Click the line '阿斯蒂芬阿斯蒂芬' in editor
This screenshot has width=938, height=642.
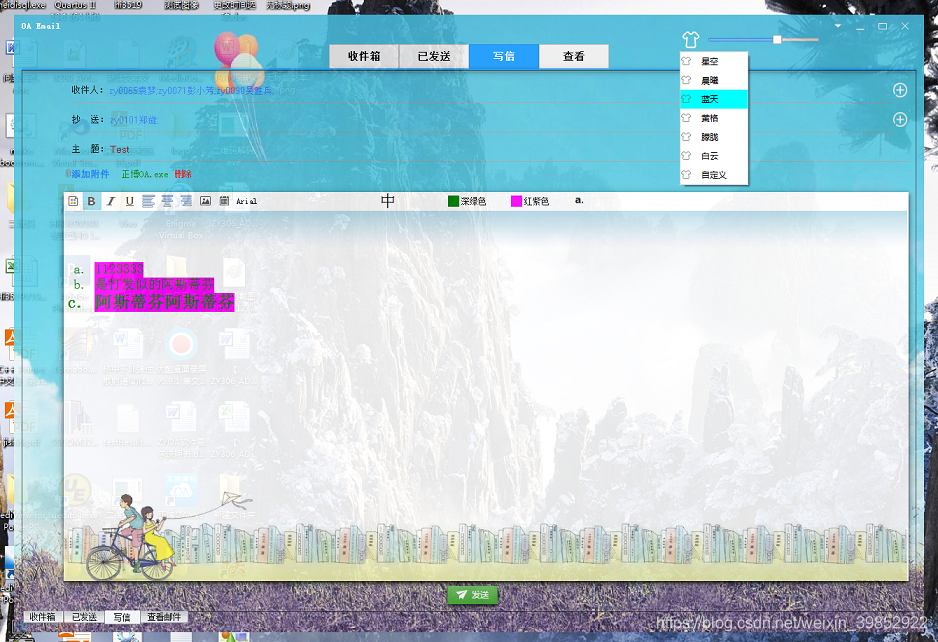coord(165,302)
